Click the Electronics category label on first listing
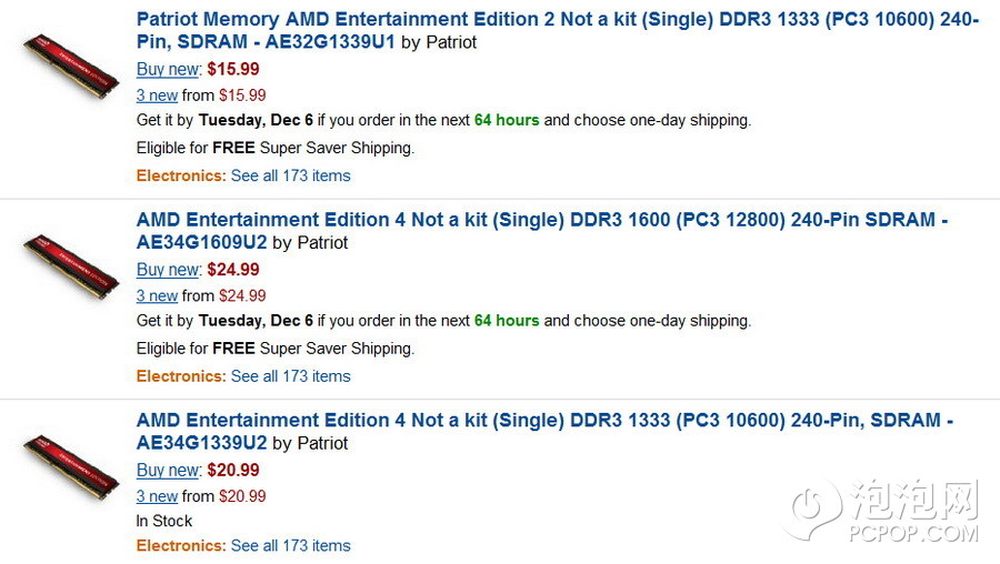The width and height of the screenshot is (1000, 564). (180, 176)
